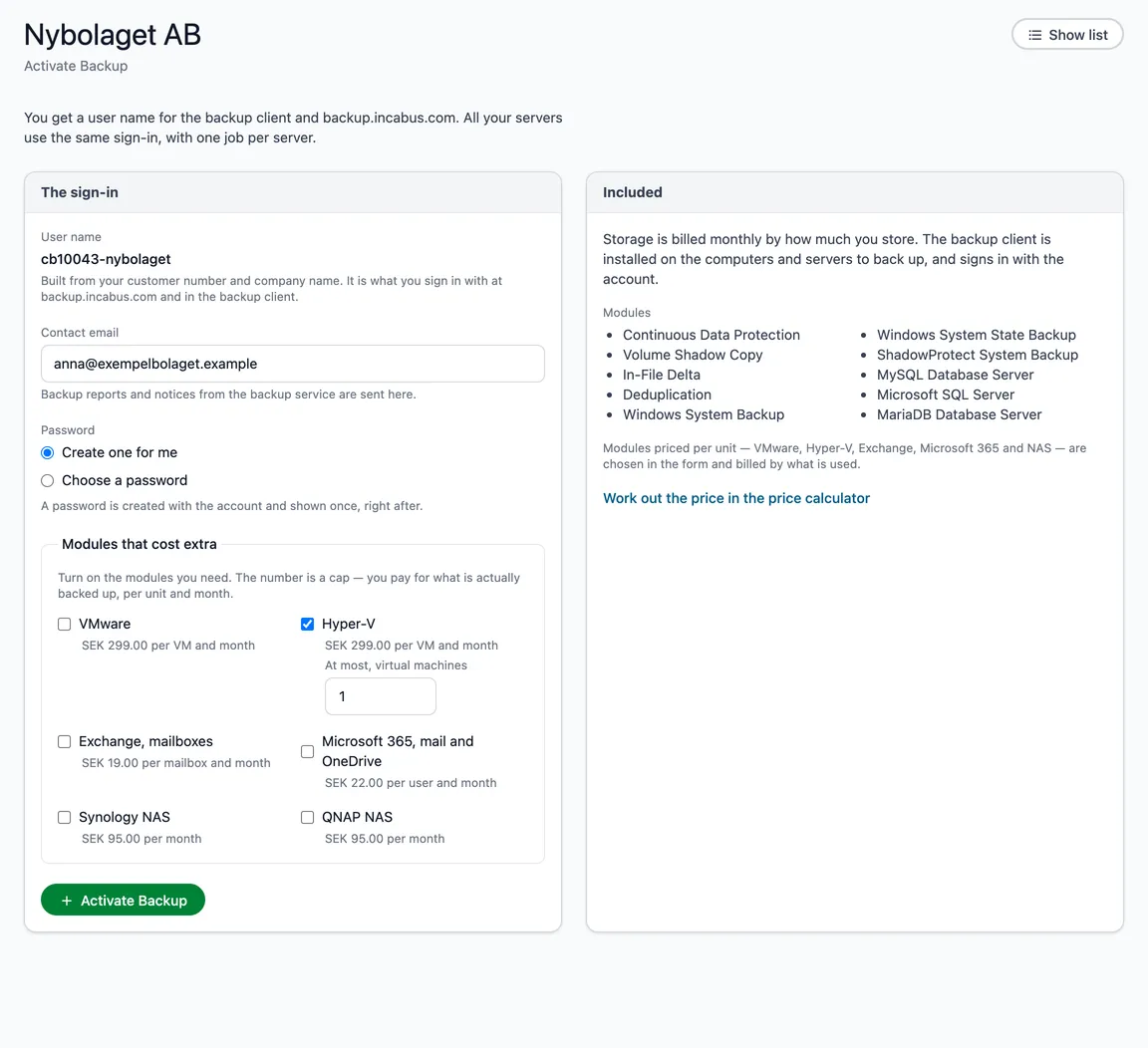Click 'Continuous Data Protection' in the modules list
The height and width of the screenshot is (1048, 1148).
[x=711, y=335]
